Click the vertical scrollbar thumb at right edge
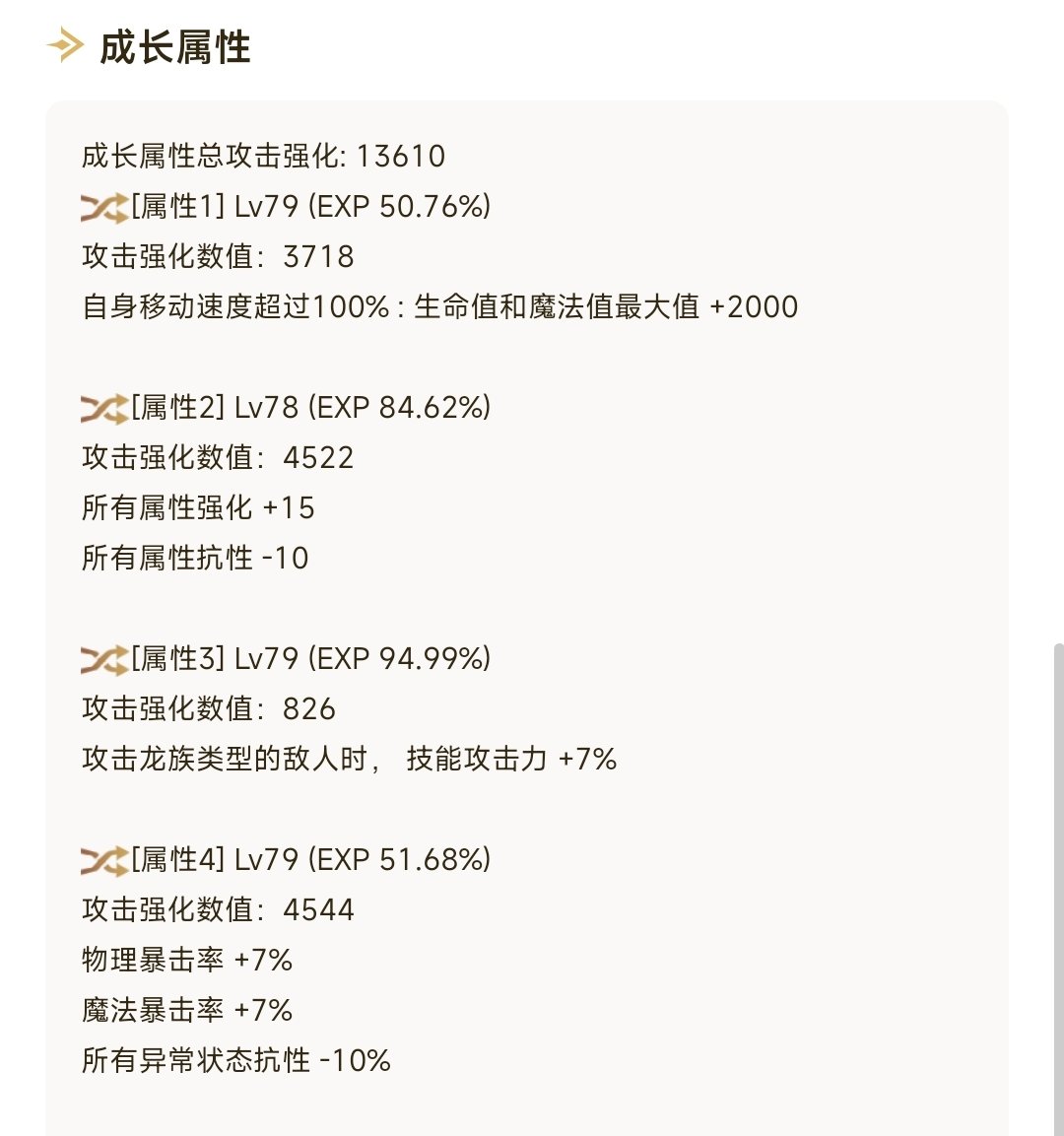Viewport: 1064px width, 1136px height. pos(1058,889)
